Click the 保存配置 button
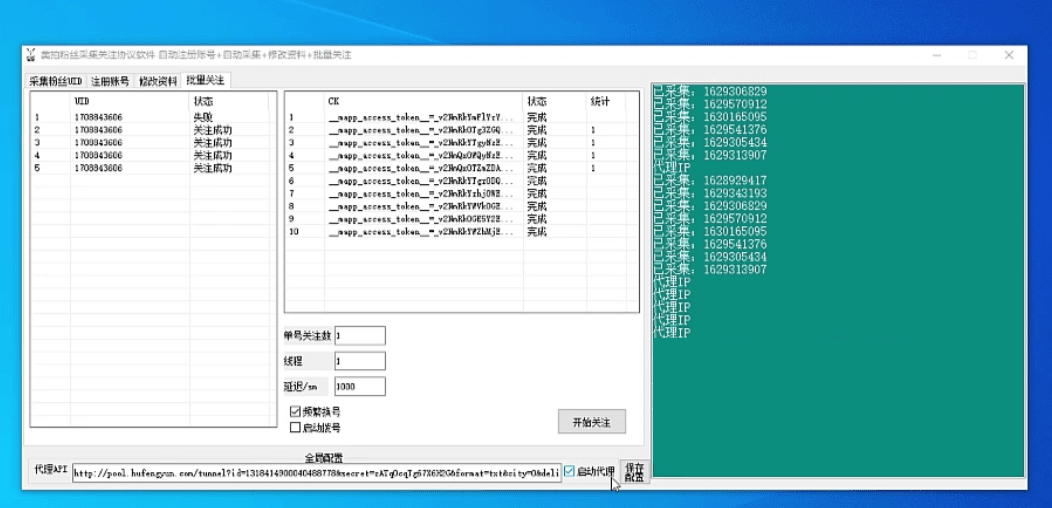 [634, 472]
